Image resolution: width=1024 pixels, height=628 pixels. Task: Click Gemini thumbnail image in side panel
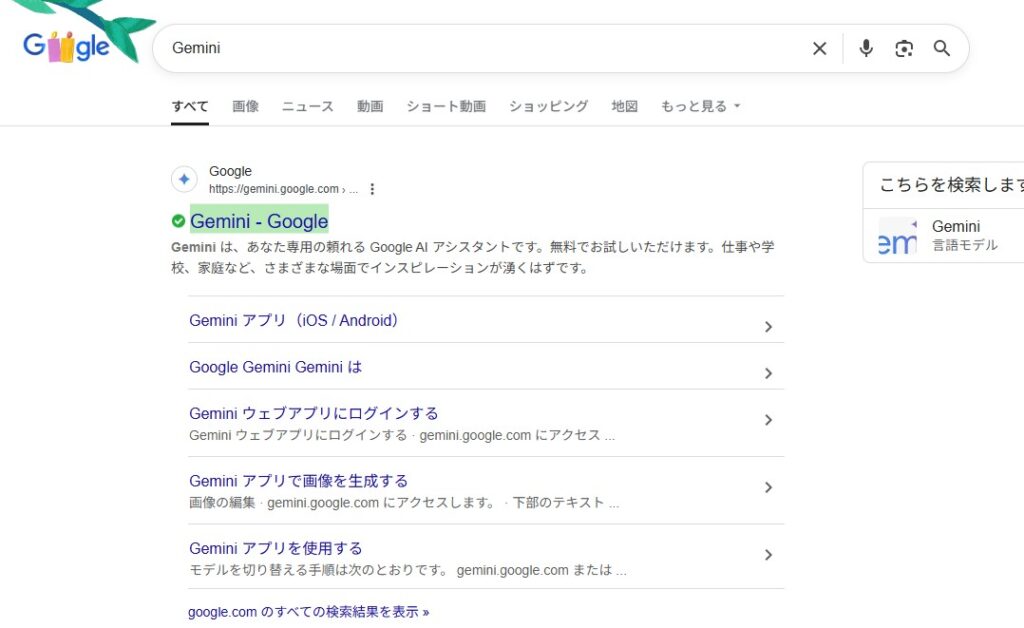point(897,236)
